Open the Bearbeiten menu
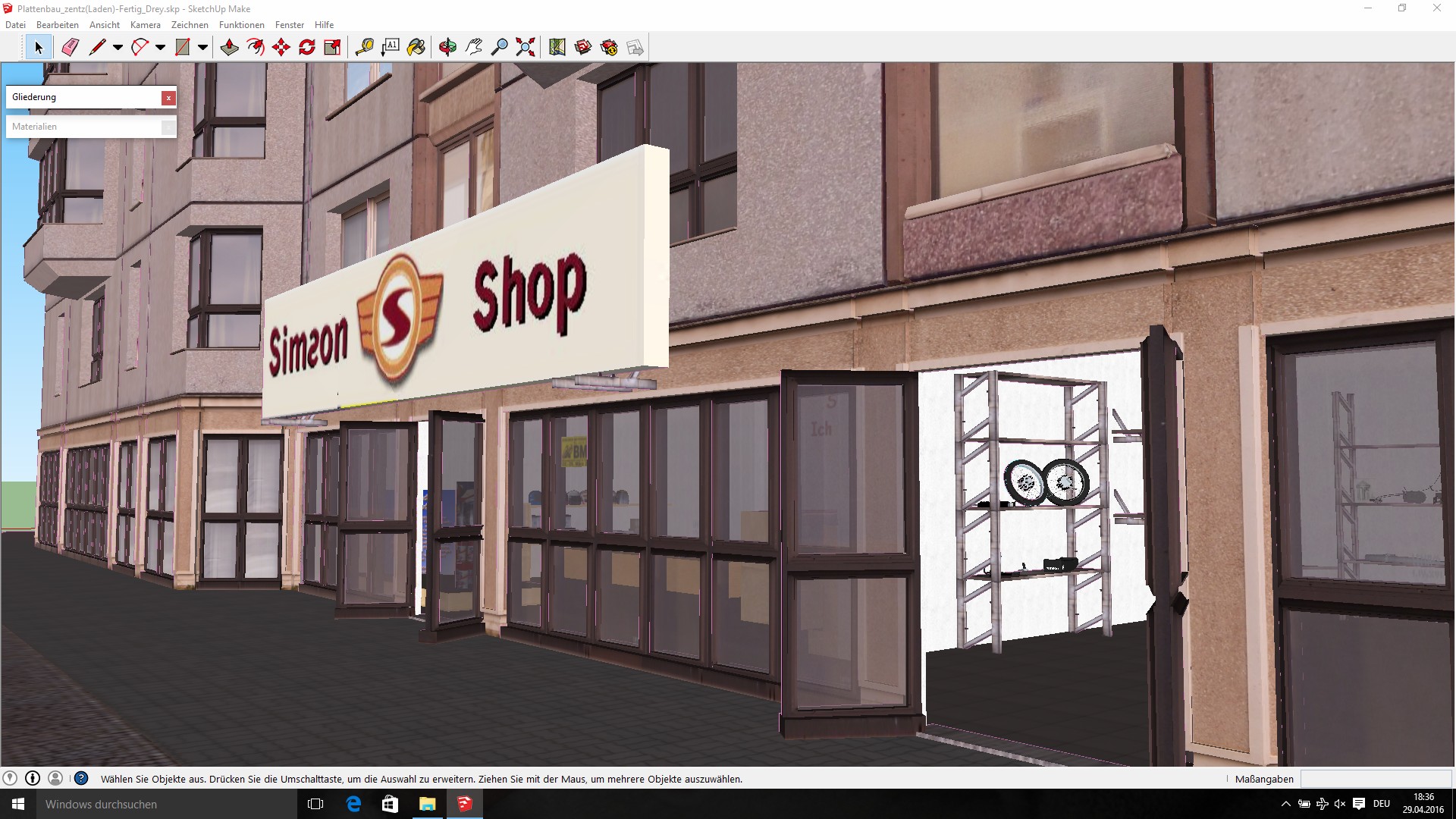This screenshot has width=1456, height=819. [x=58, y=25]
